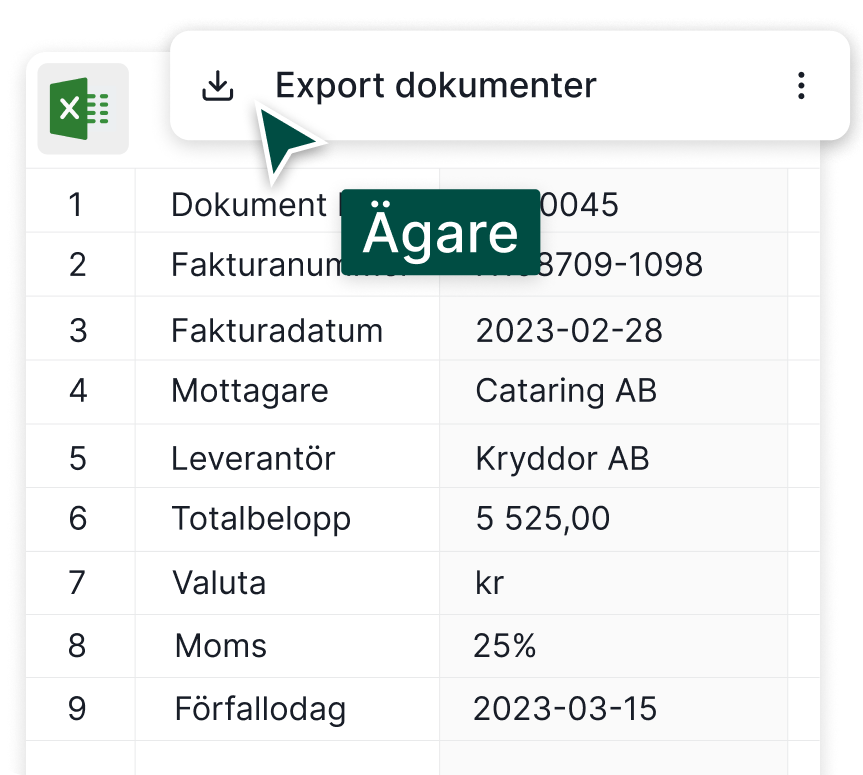Click the Export dokumenter label
Screen dimensions: 863x775
click(x=435, y=86)
